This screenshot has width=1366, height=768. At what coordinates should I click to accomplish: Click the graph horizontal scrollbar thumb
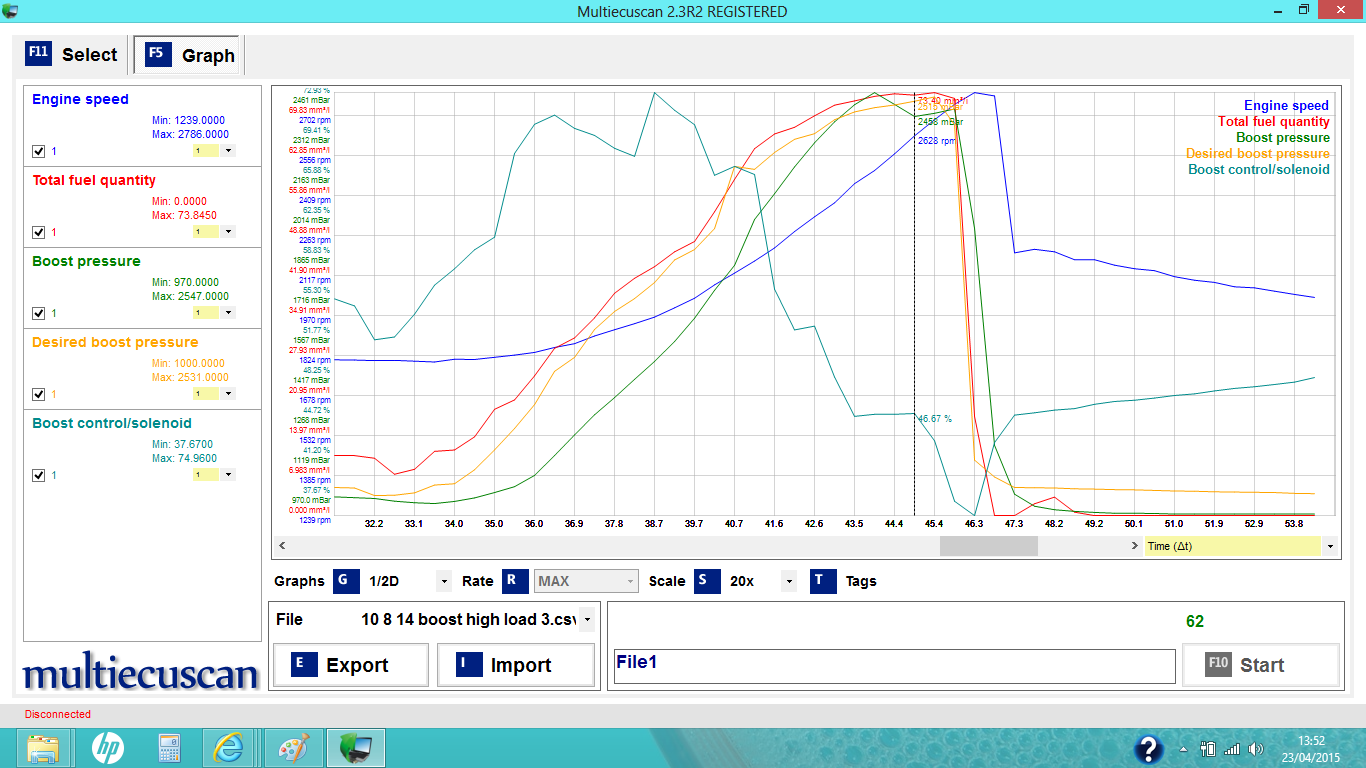click(988, 546)
